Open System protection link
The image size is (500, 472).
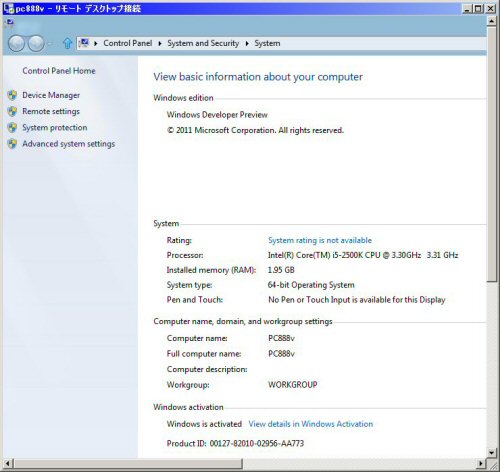55,127
